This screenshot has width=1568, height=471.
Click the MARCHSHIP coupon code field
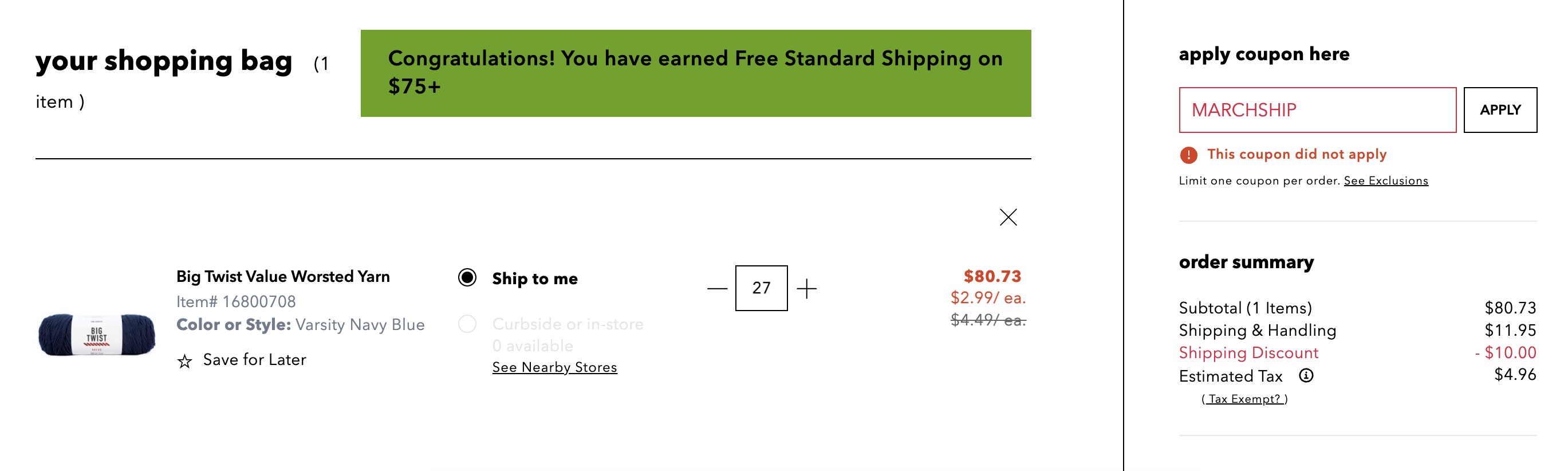(x=1318, y=110)
